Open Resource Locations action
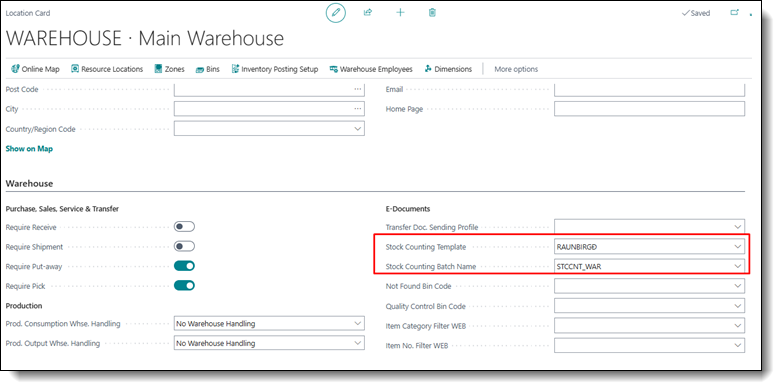The image size is (782, 391). point(107,69)
